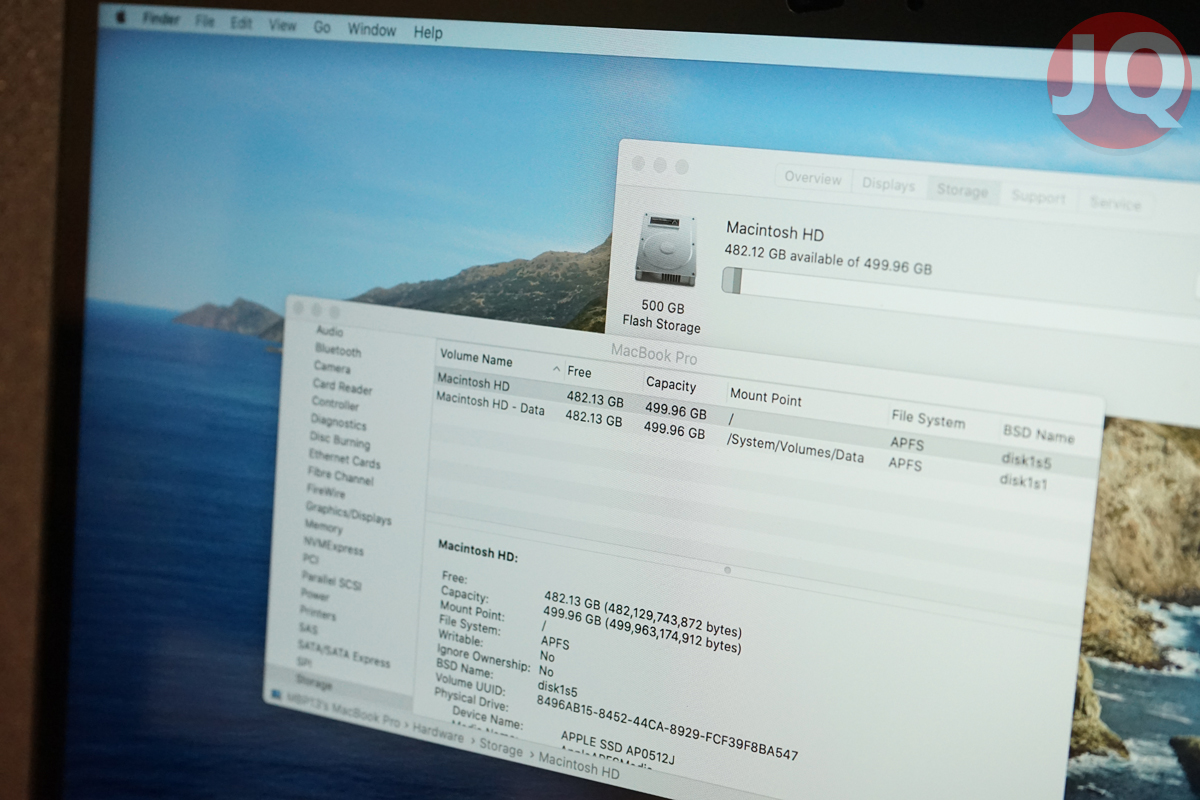Switch to the Overview tab
This screenshot has height=800, width=1200.
pyautogui.click(x=813, y=178)
